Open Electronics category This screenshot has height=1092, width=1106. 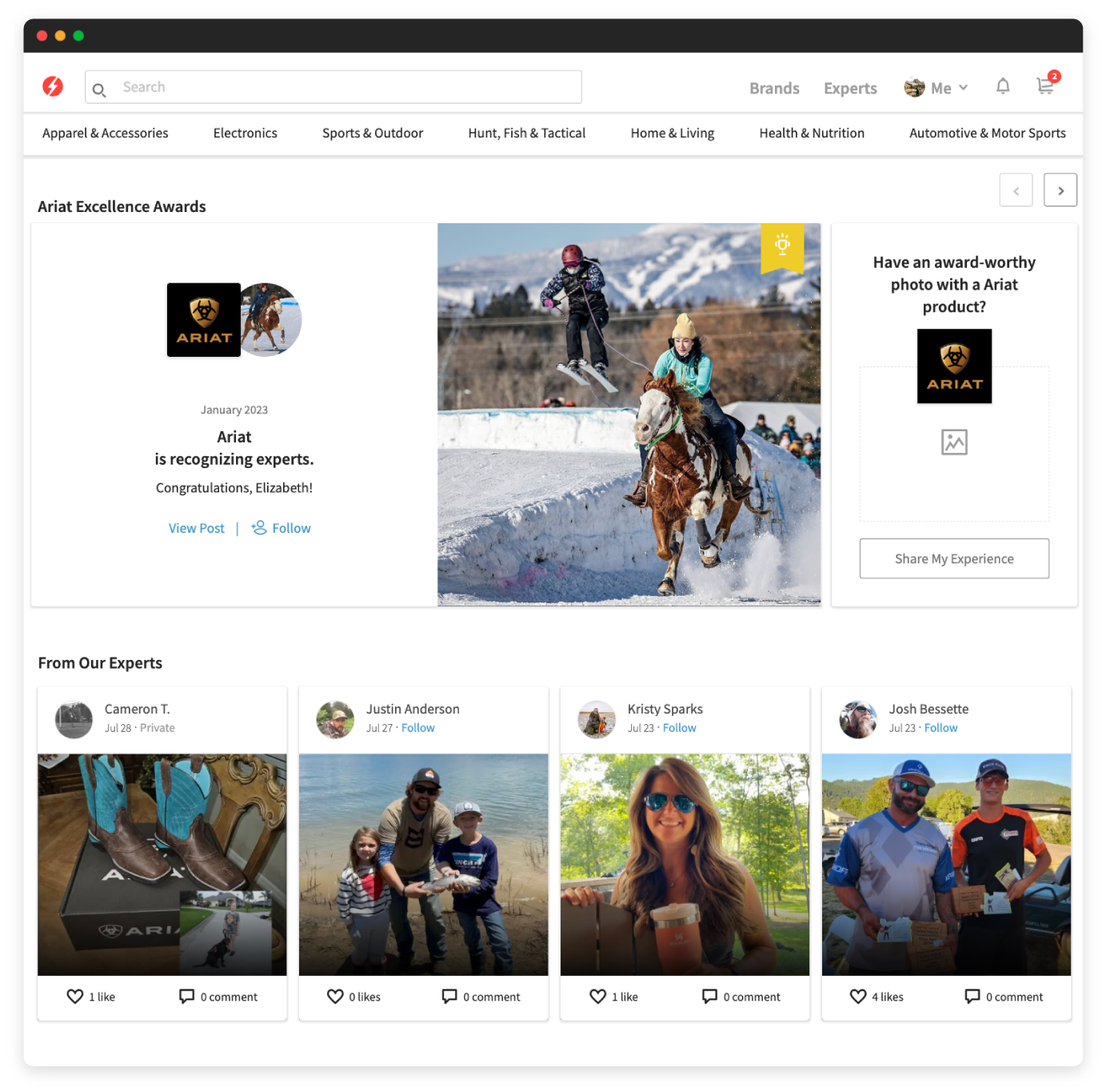(x=246, y=133)
